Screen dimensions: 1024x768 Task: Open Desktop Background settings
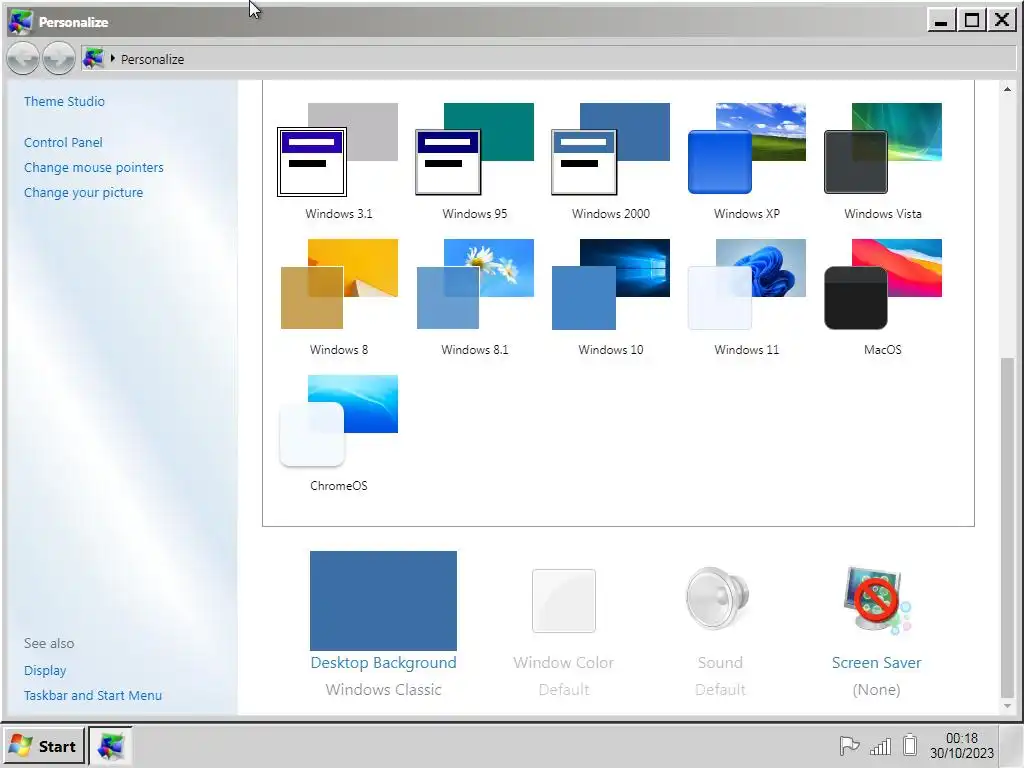(x=383, y=600)
